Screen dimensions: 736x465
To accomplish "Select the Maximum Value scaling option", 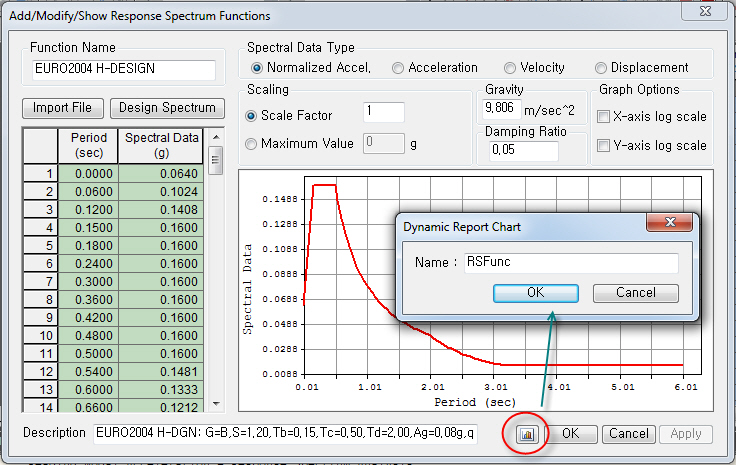I will (x=251, y=144).
